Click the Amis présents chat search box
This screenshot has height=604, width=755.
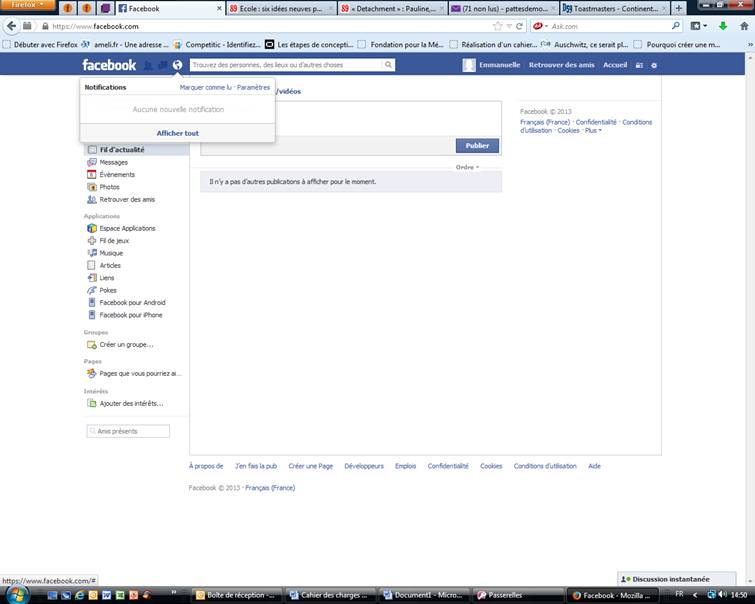(x=128, y=431)
